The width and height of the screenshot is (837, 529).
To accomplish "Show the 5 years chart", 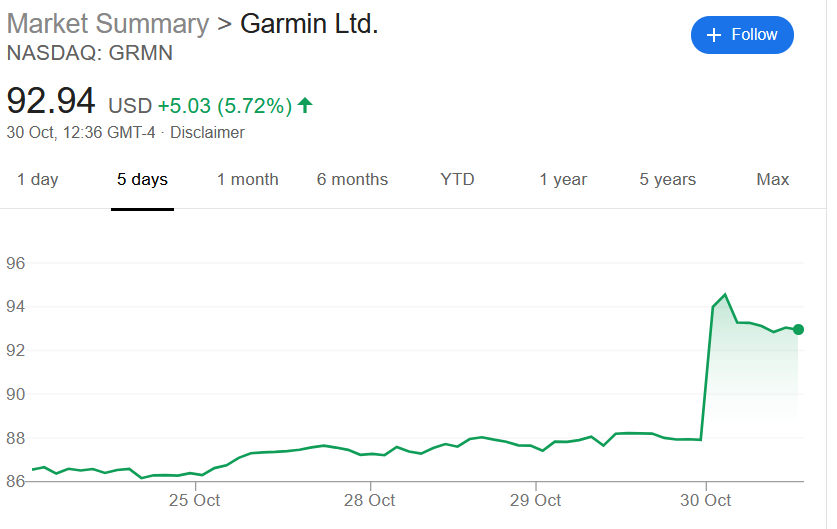I will click(x=668, y=179).
